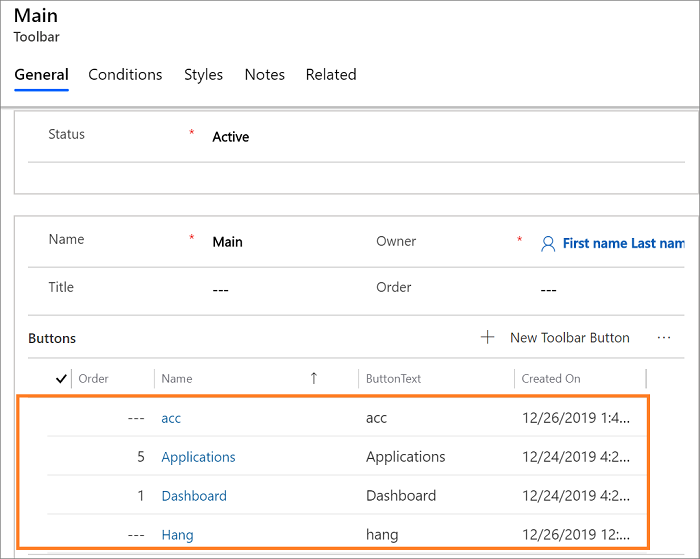The height and width of the screenshot is (559, 700).
Task: Click the Active status value
Action: [231, 137]
